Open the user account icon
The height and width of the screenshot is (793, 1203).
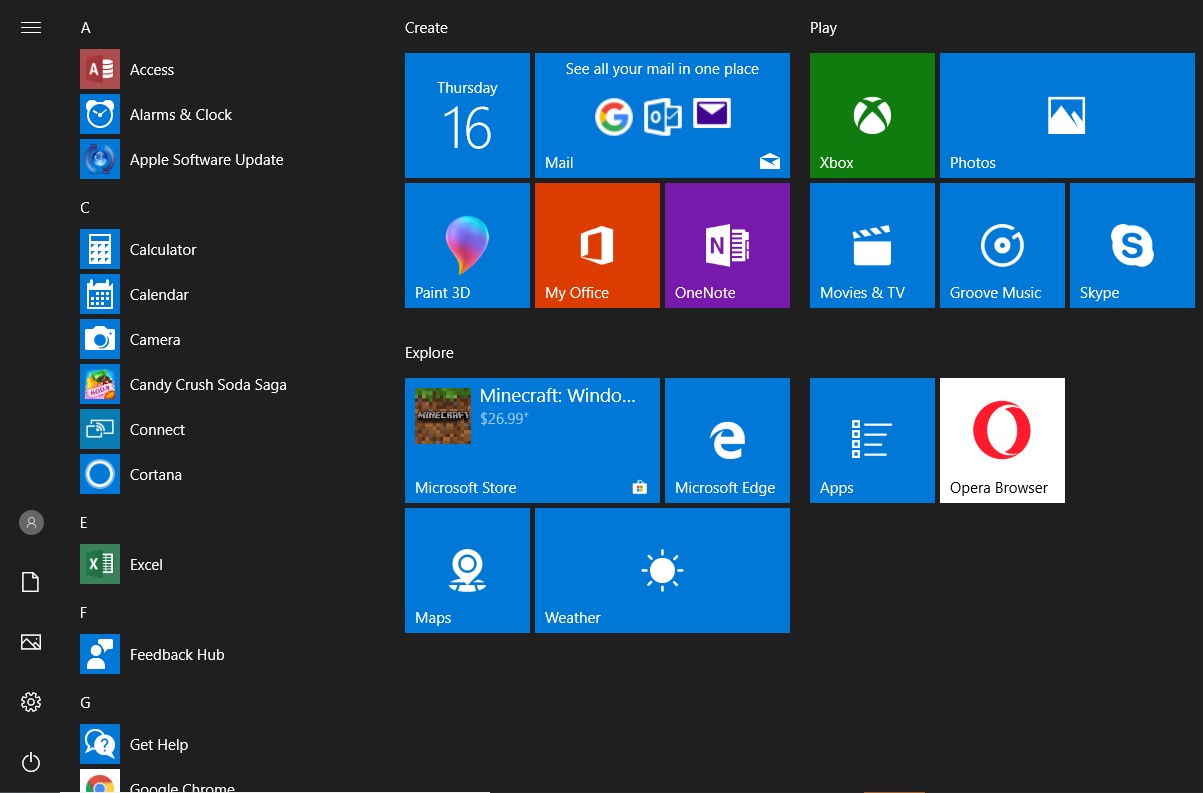(30, 522)
